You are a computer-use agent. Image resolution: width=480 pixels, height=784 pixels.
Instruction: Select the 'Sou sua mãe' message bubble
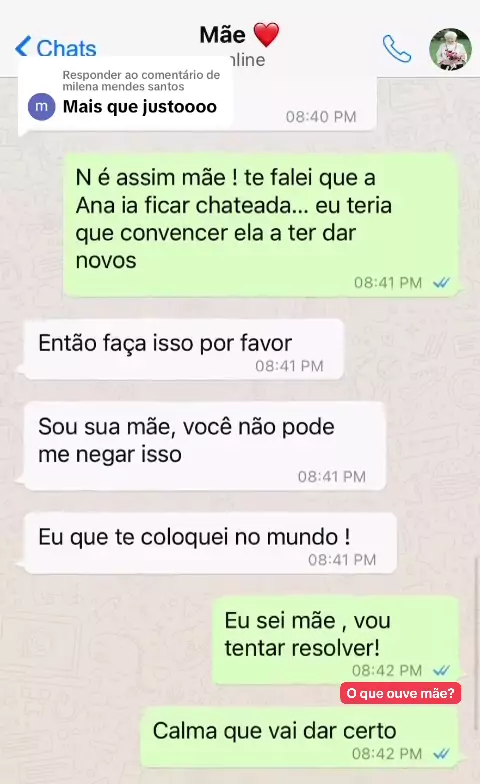click(204, 446)
